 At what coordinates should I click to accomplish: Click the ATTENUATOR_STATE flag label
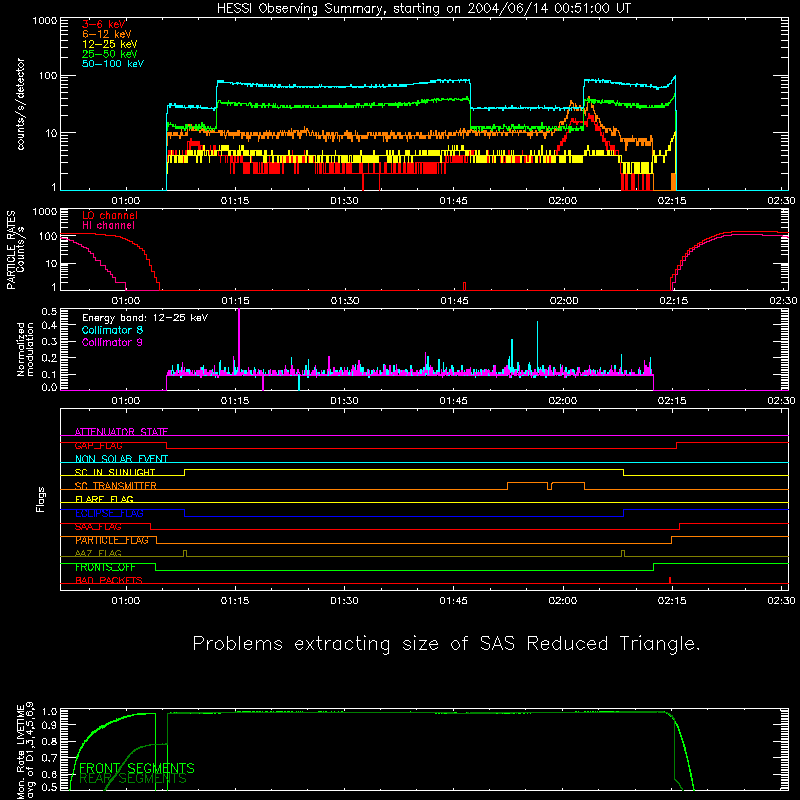(121, 432)
